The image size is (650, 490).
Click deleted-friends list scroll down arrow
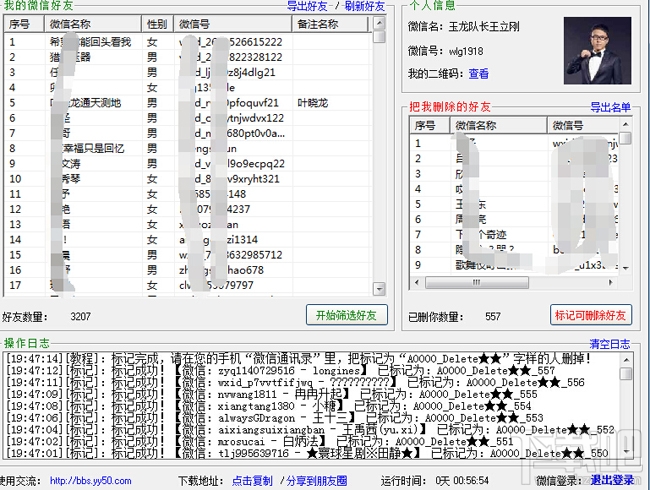click(x=626, y=268)
